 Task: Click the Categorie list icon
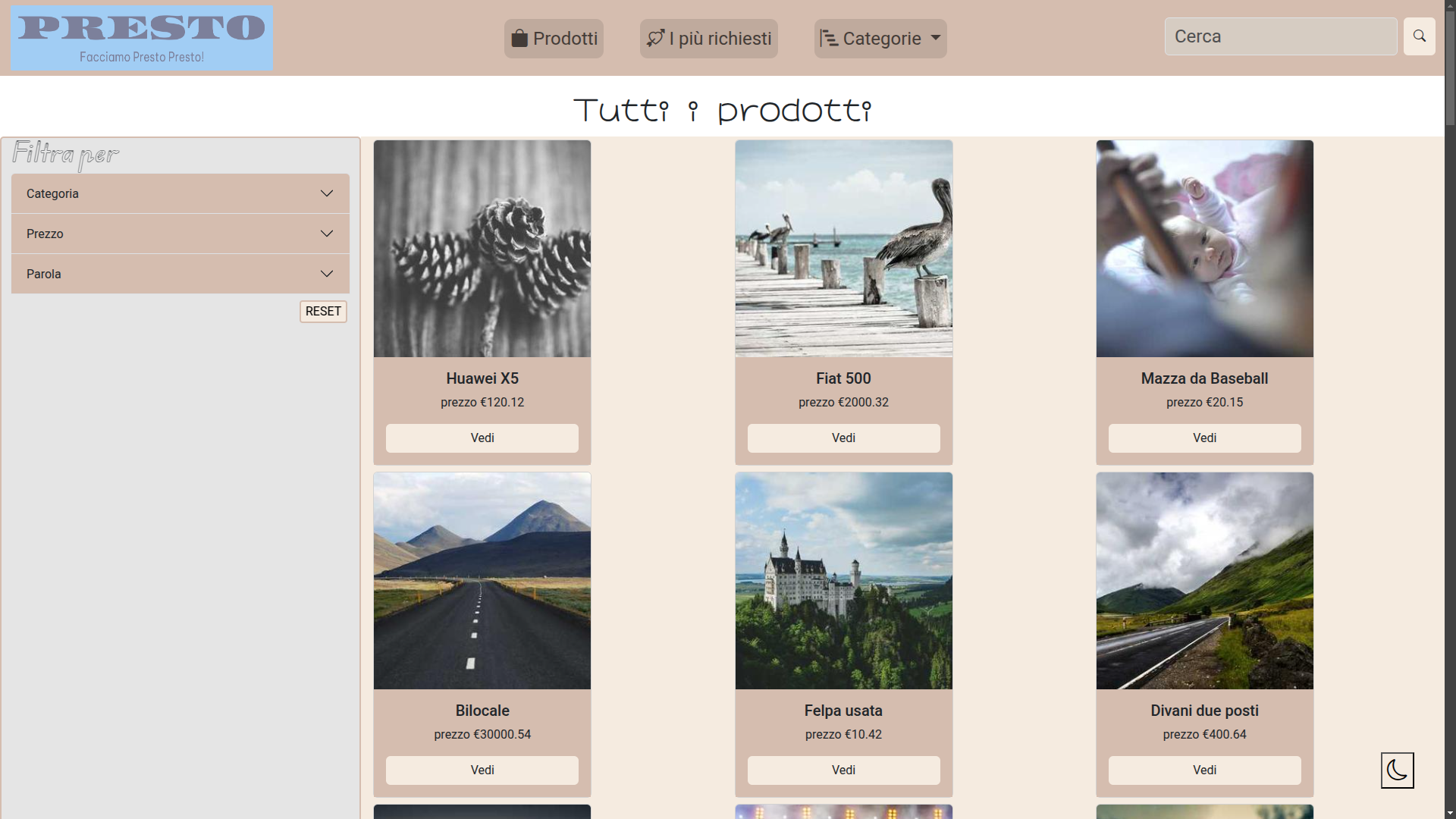click(x=829, y=39)
